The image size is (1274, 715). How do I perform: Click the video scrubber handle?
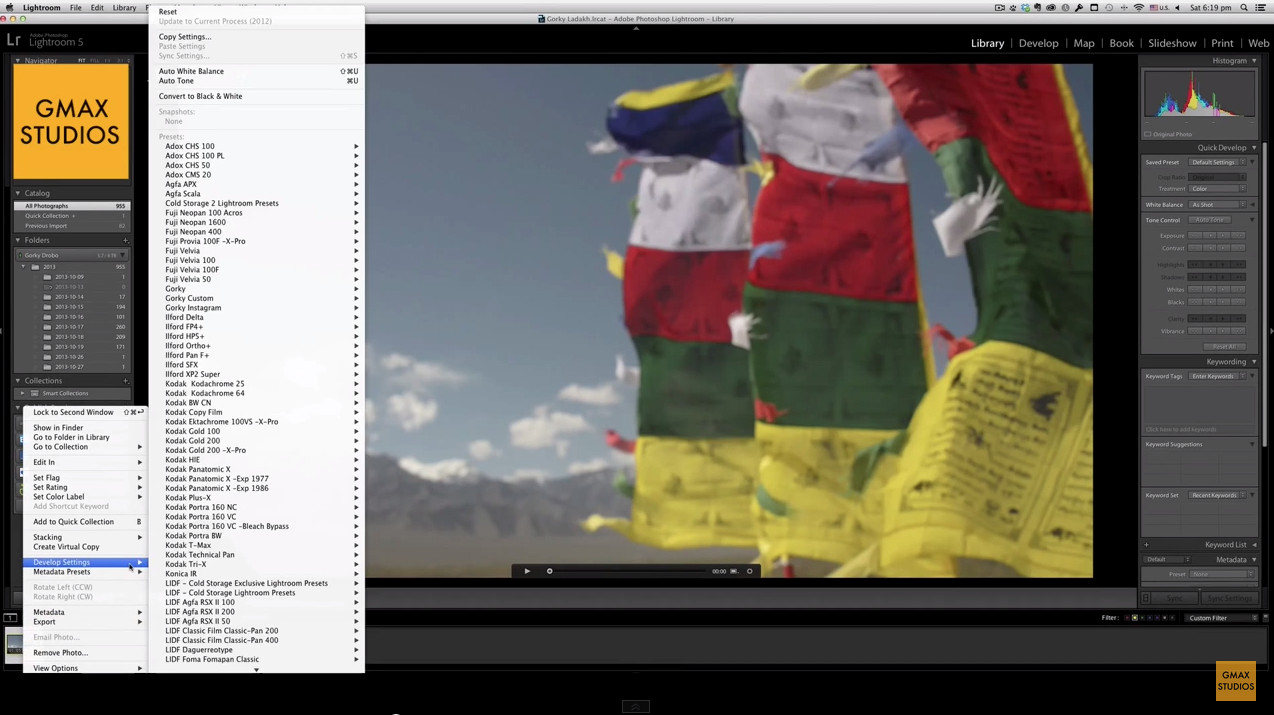point(550,571)
